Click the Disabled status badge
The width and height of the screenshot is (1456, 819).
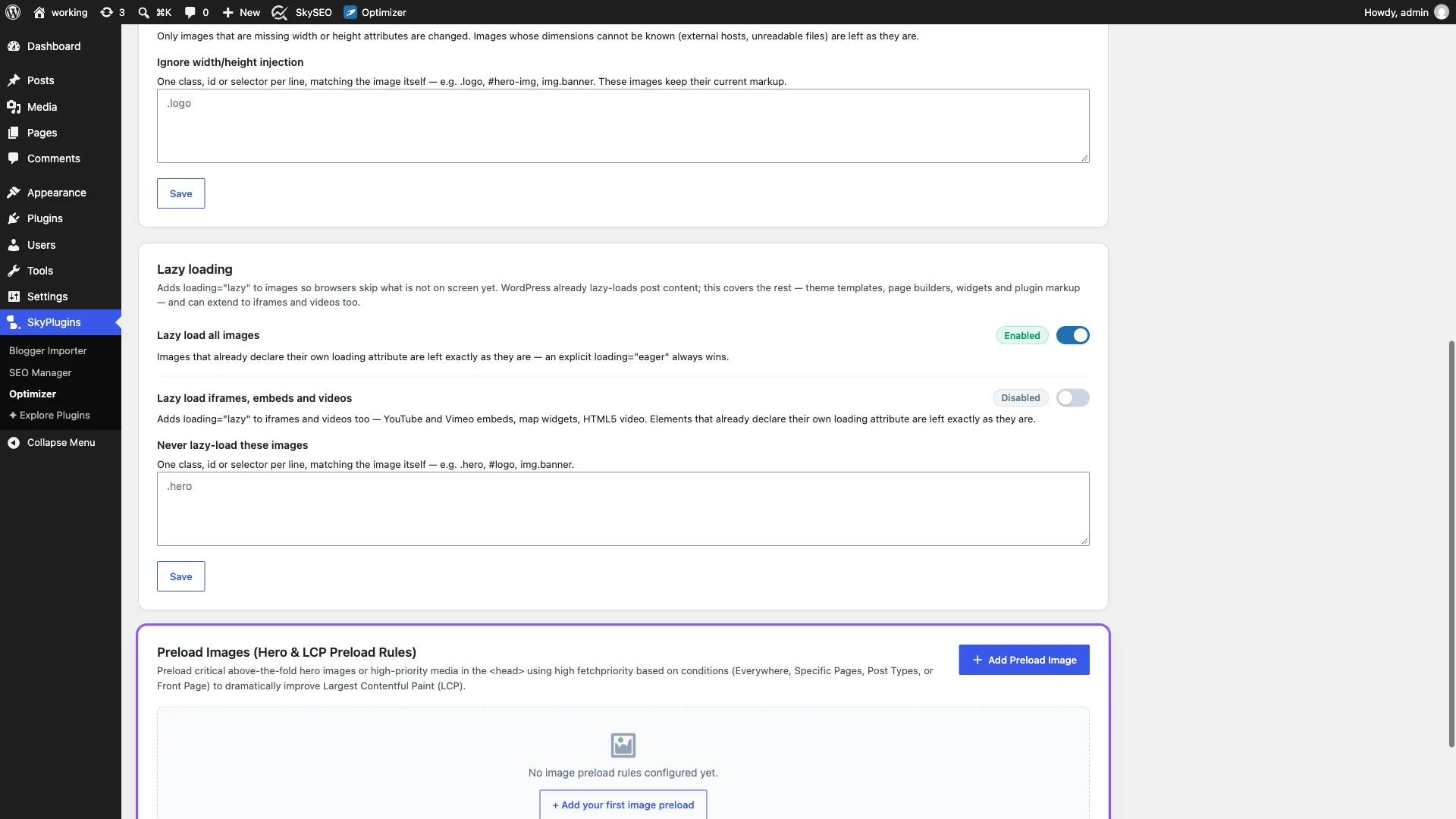1021,398
